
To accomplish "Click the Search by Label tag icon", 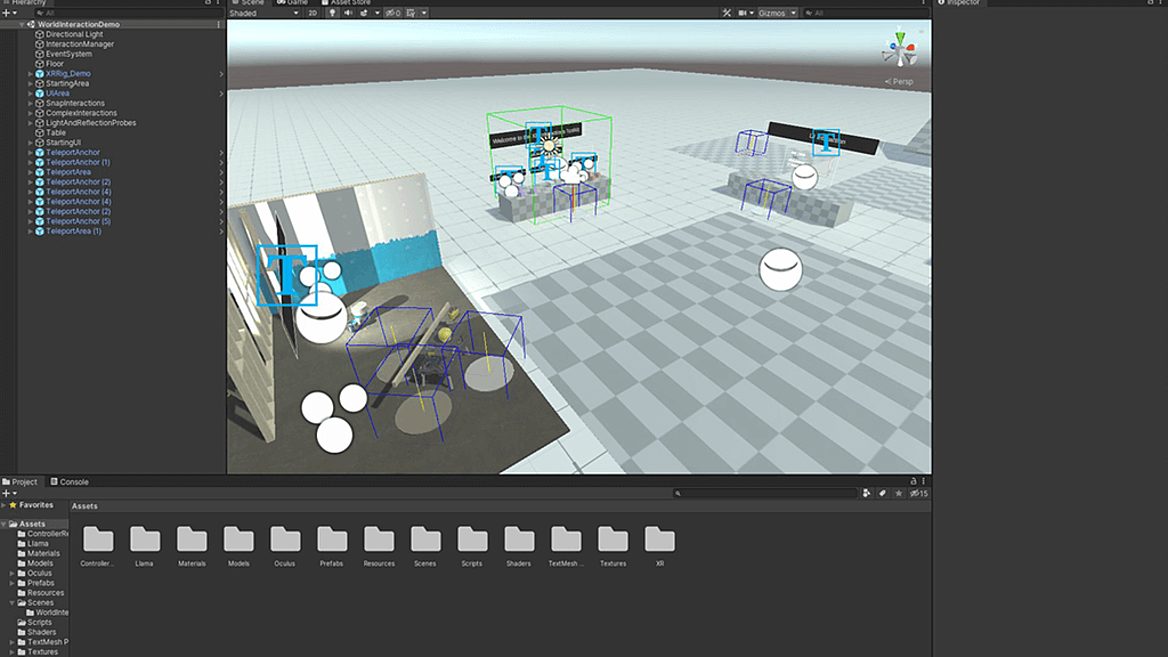I will pyautogui.click(x=882, y=493).
